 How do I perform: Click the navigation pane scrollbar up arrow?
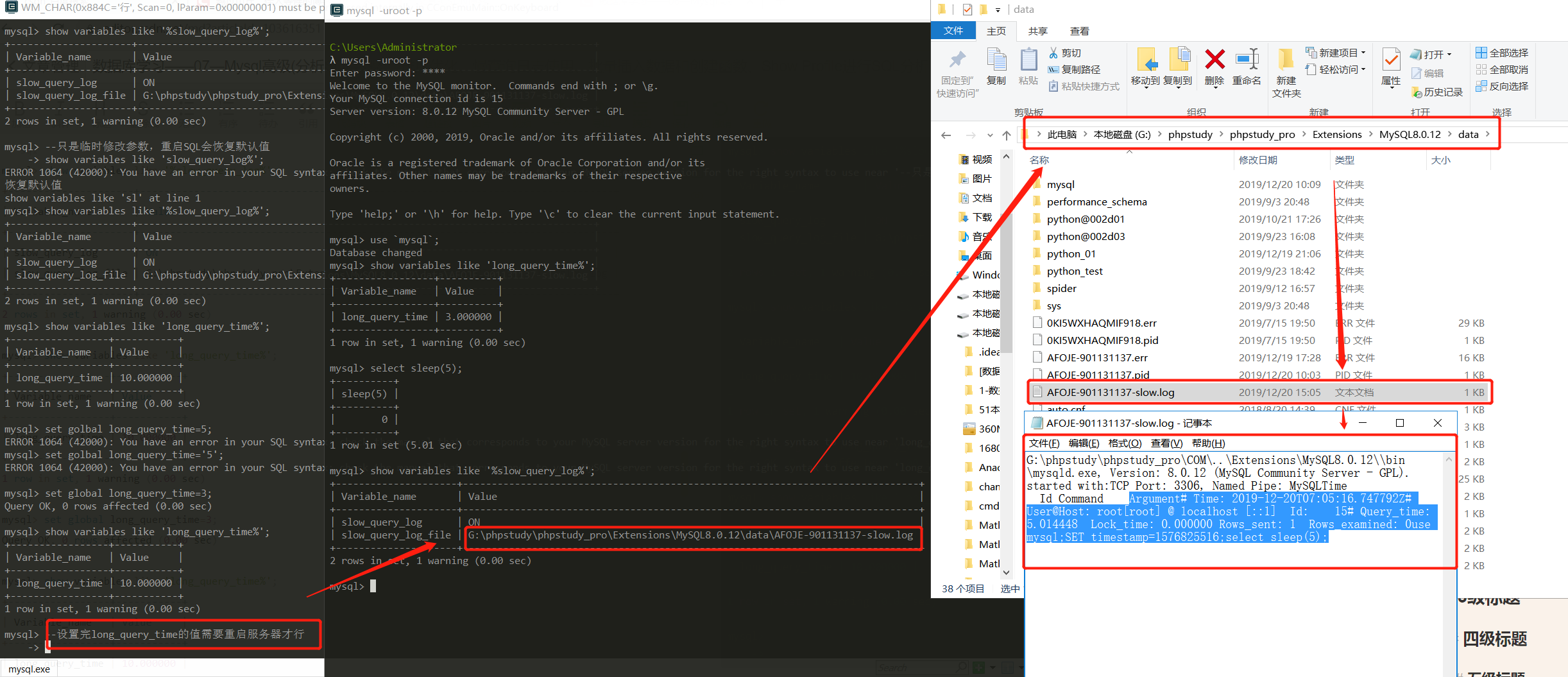[1007, 157]
